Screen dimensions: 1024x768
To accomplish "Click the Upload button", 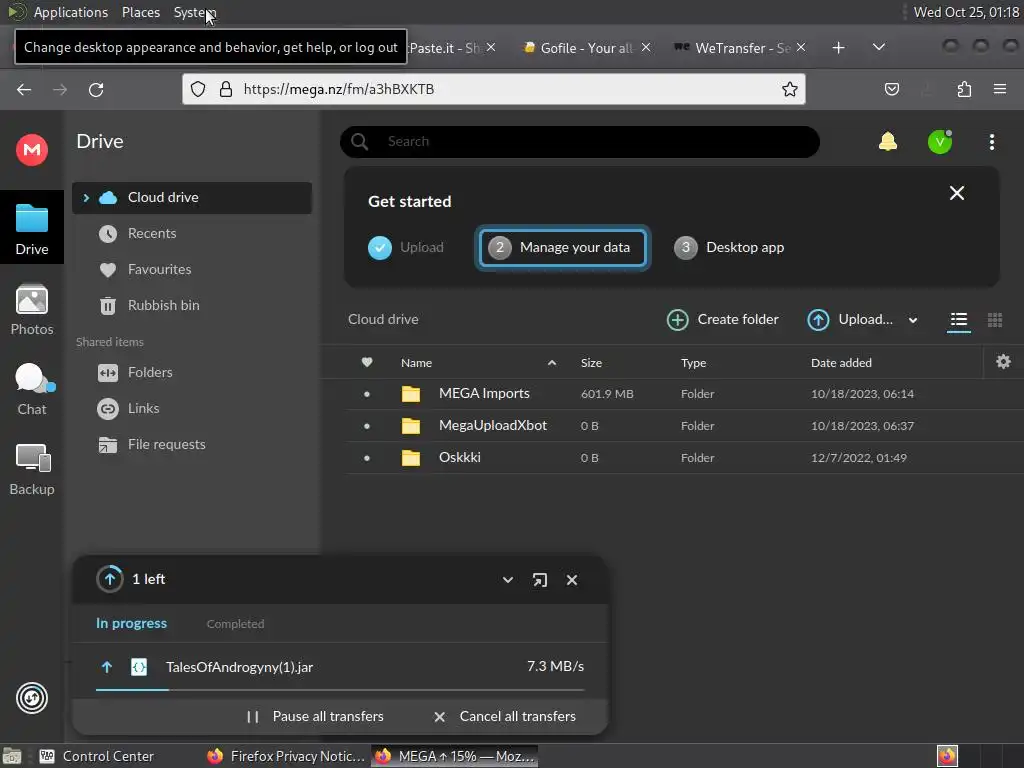I will tap(850, 319).
